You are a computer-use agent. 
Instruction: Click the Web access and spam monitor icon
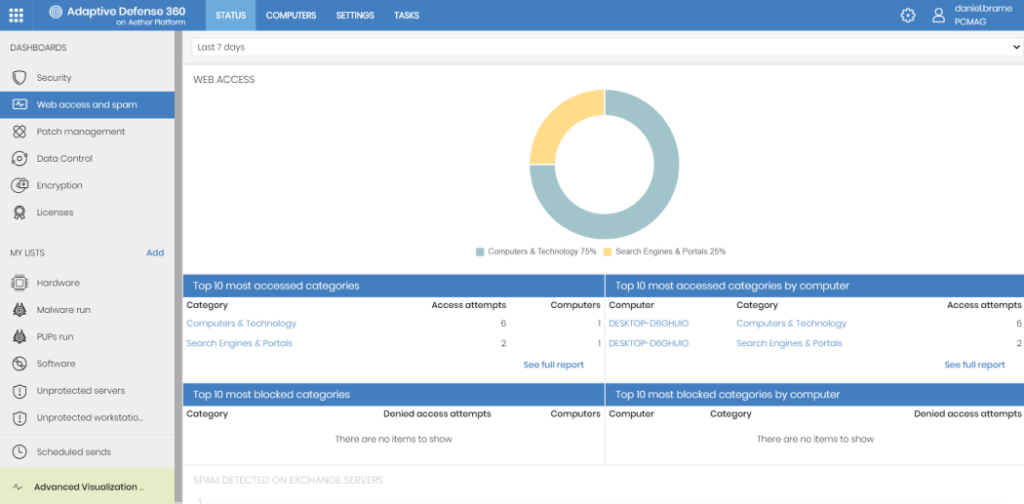point(20,104)
